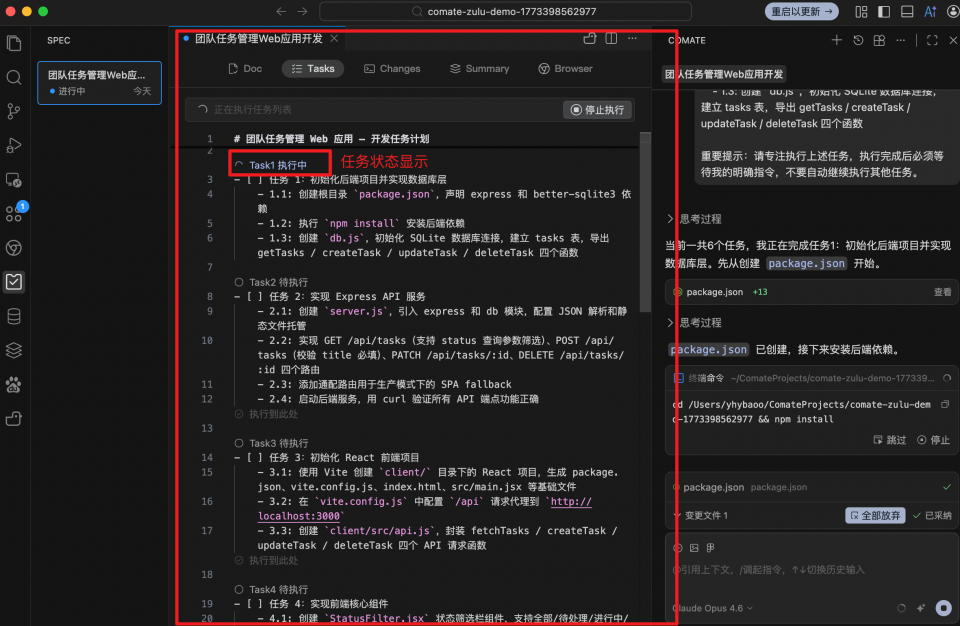Open the AI icon in the title bar
960x626 pixels.
pyautogui.click(x=930, y=11)
